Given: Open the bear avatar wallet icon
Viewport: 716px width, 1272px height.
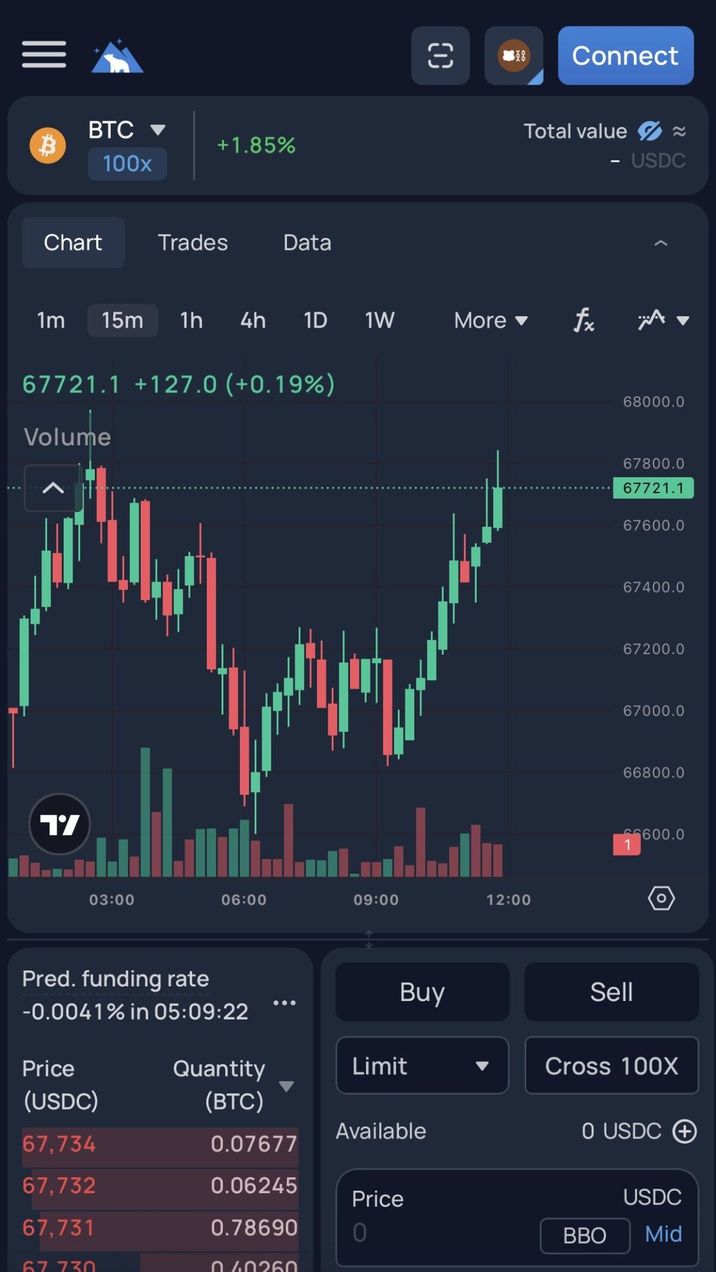Looking at the screenshot, I should (x=513, y=56).
